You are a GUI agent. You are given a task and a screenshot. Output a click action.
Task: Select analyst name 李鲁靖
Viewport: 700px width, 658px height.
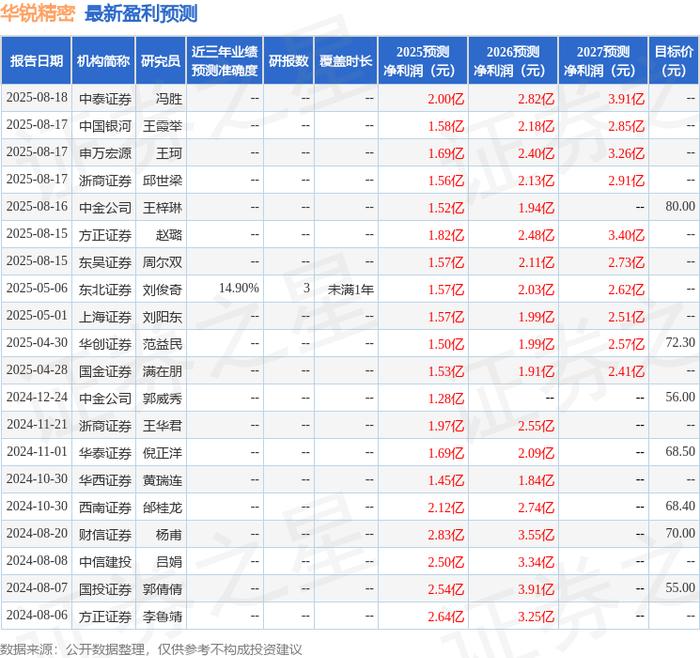[x=162, y=616]
